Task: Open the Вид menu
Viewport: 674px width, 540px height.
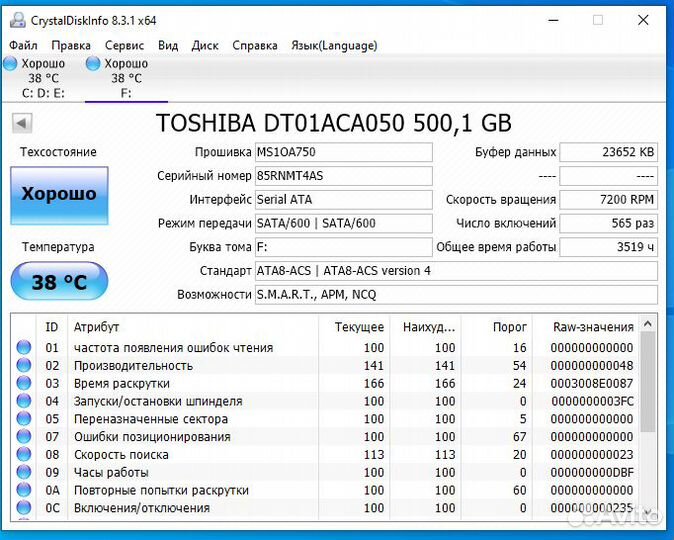Action: [168, 46]
